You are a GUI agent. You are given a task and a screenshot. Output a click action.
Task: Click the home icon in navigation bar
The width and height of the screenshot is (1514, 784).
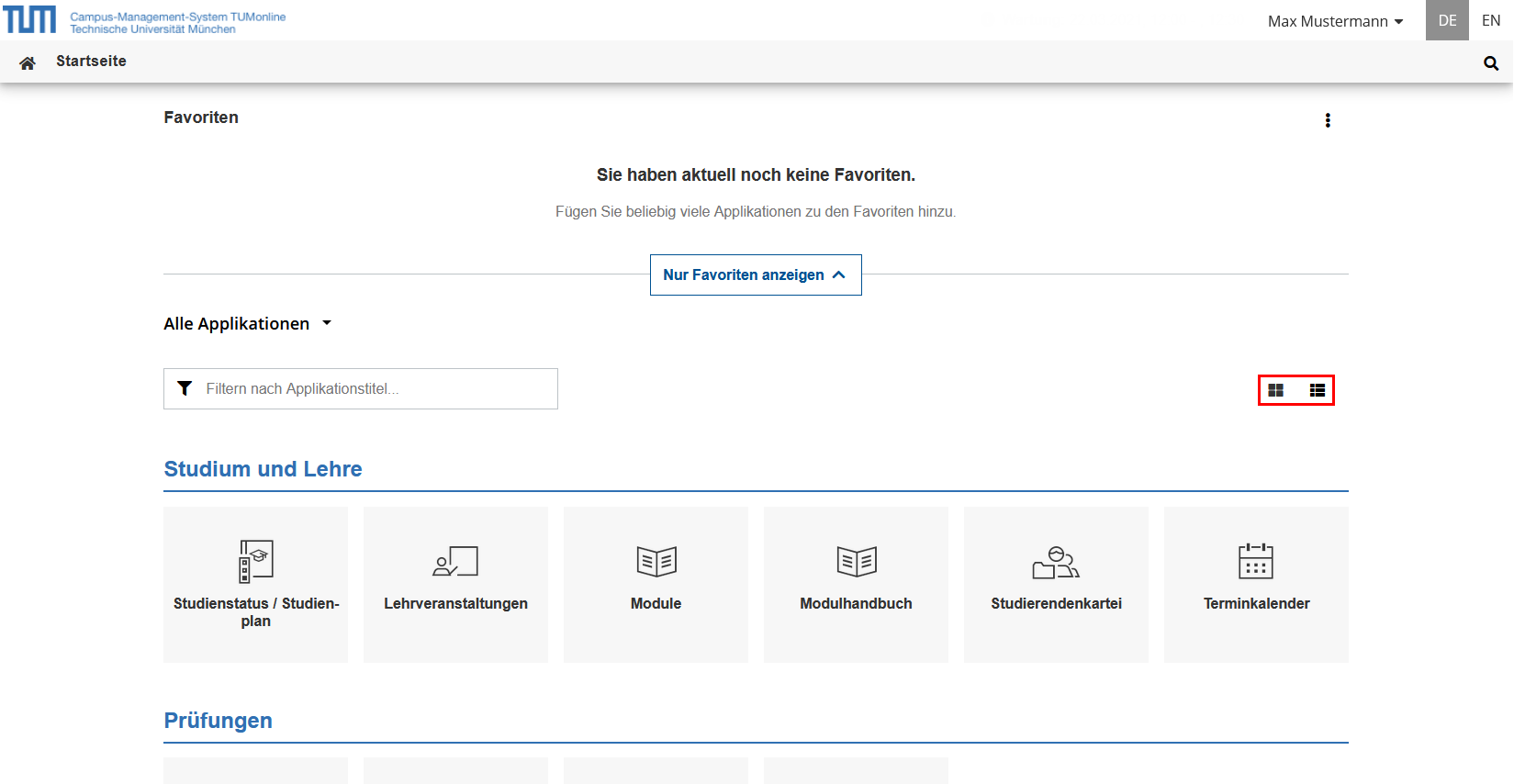click(x=28, y=62)
